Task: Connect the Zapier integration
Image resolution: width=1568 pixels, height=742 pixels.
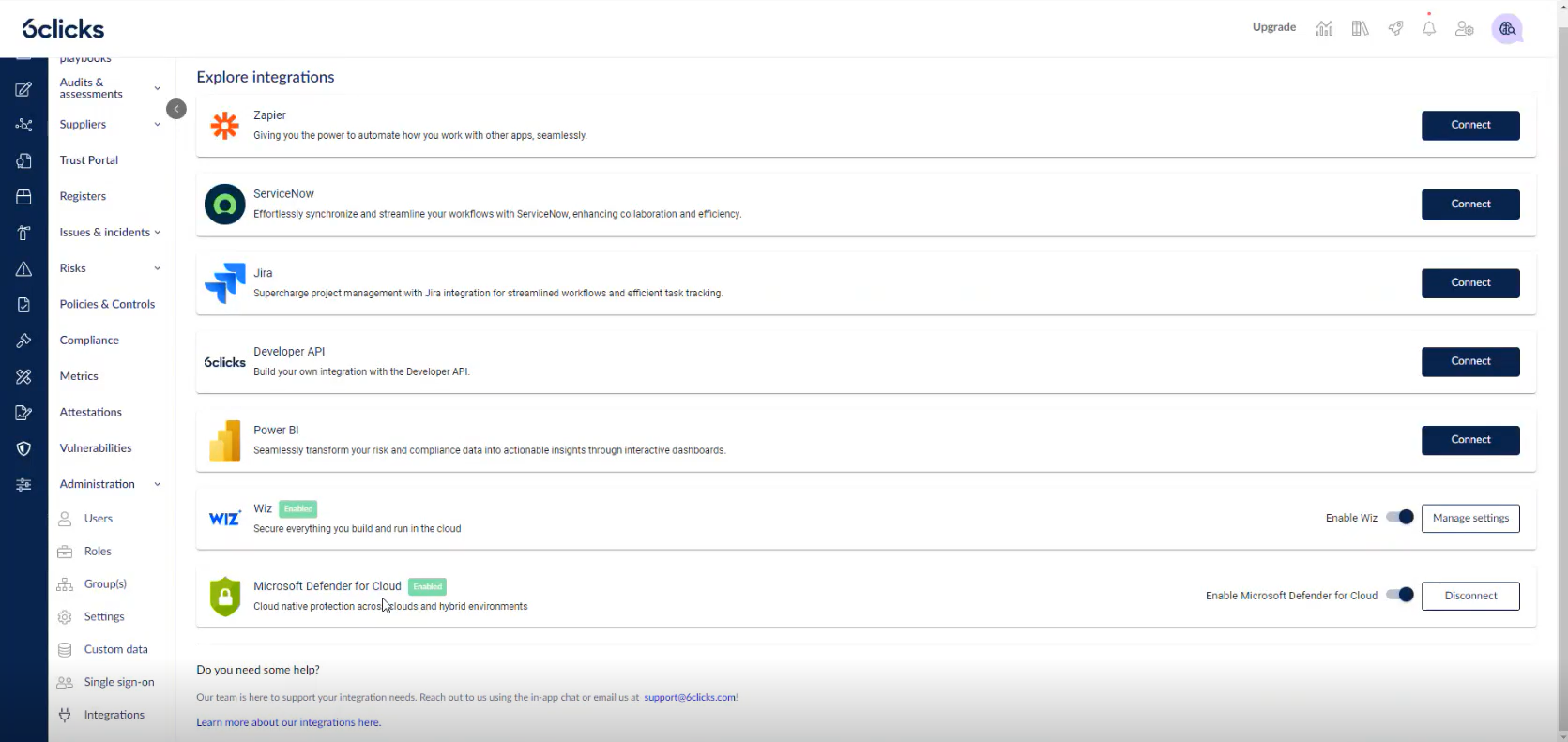Action: 1469,125
